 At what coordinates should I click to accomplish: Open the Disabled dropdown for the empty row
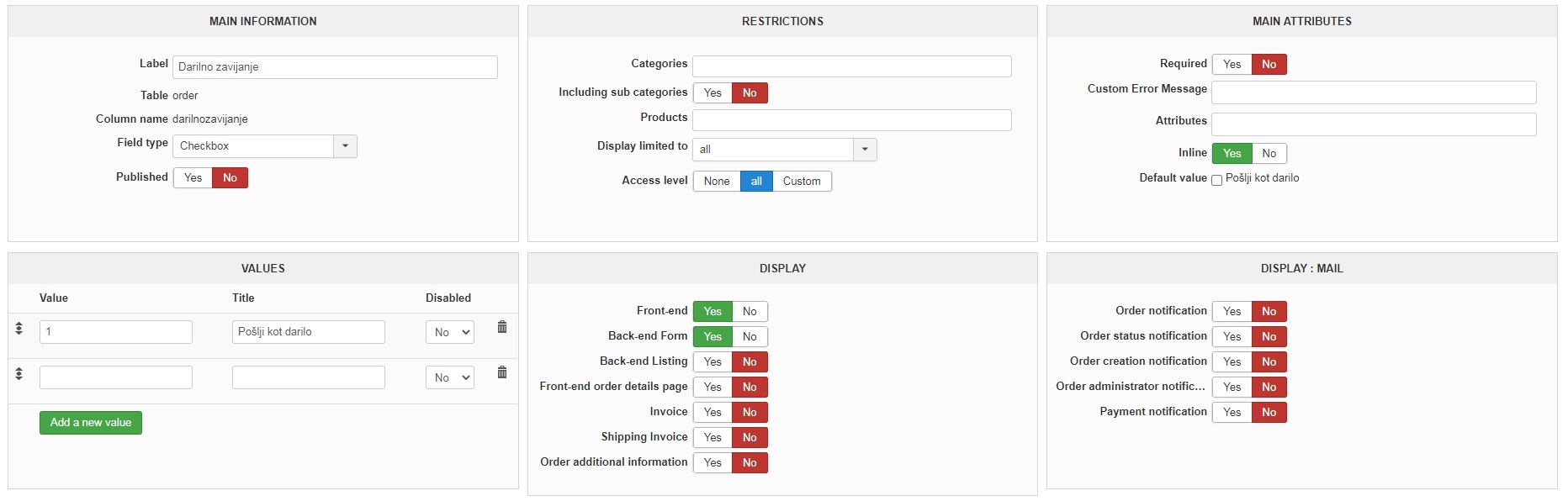point(450,378)
